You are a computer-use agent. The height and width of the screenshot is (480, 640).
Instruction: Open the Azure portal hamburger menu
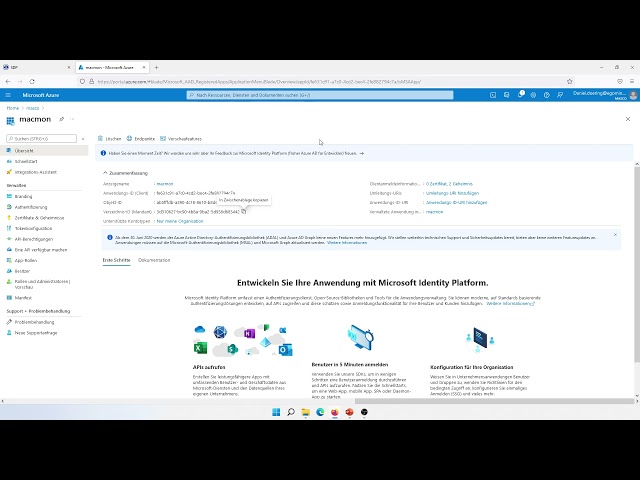pyautogui.click(x=8, y=95)
